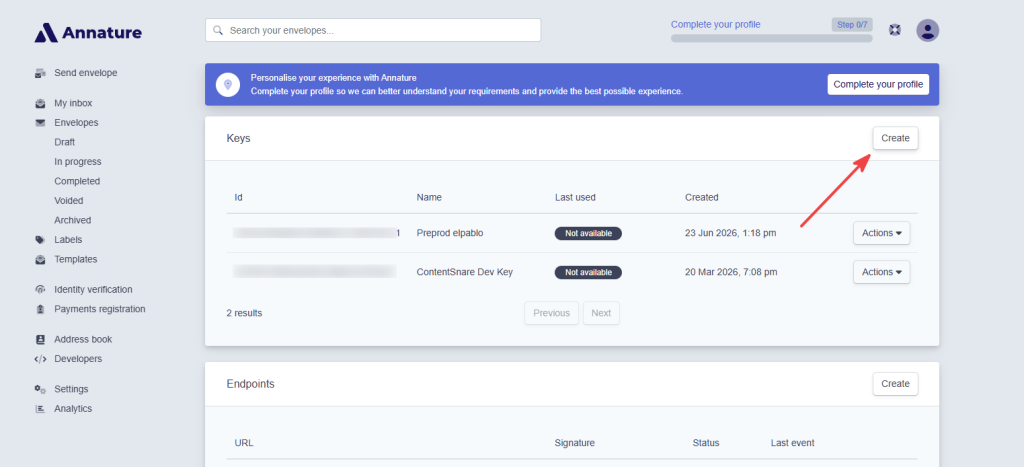Click the Status column header
The image size is (1024, 467).
coord(706,443)
